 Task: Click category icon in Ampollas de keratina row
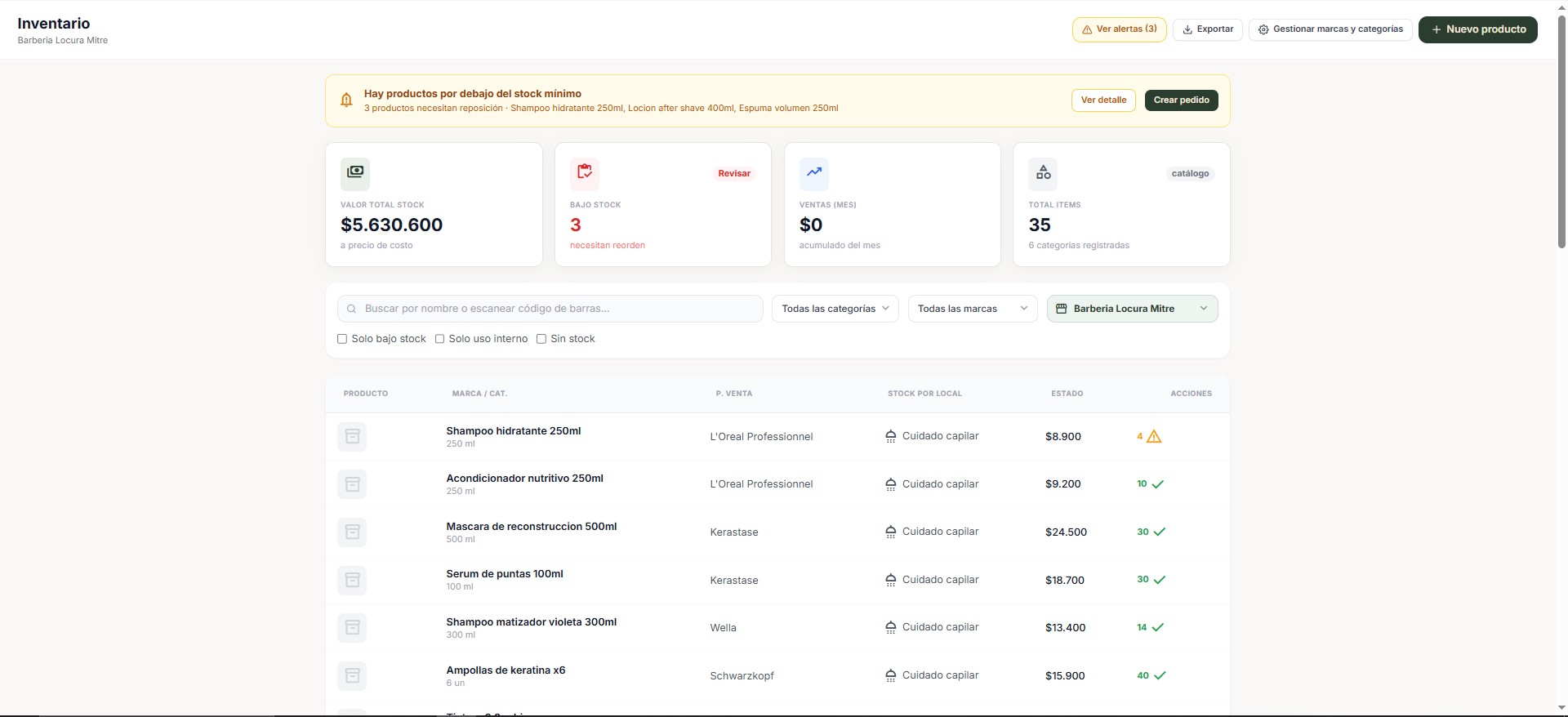point(891,675)
